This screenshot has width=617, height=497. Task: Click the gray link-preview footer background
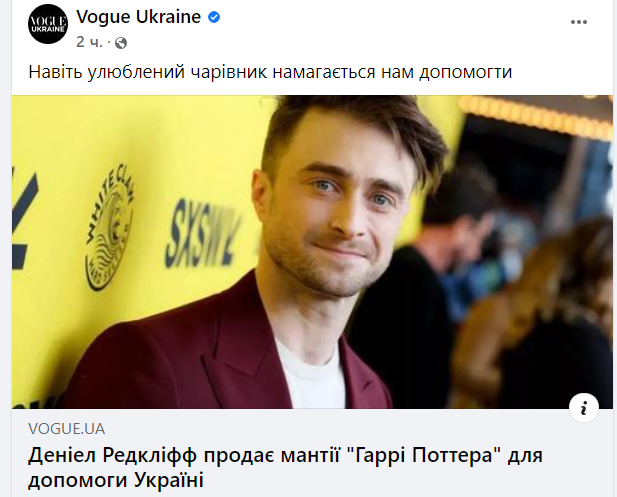312,453
